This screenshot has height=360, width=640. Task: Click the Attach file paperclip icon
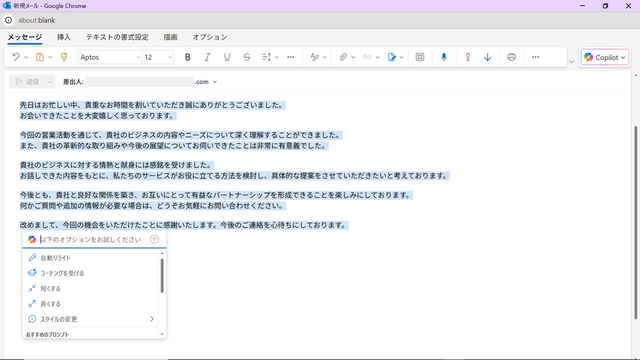(343, 57)
